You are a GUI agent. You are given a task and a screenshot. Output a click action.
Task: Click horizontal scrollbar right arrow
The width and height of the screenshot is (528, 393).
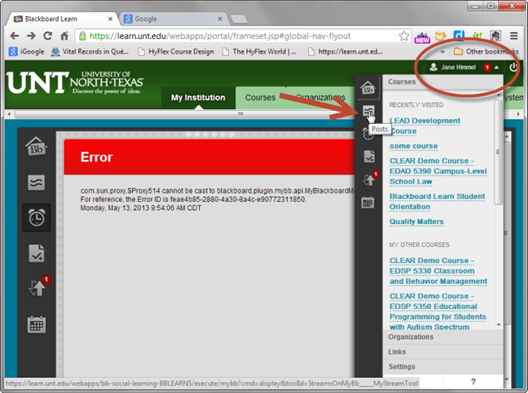(x=518, y=114)
